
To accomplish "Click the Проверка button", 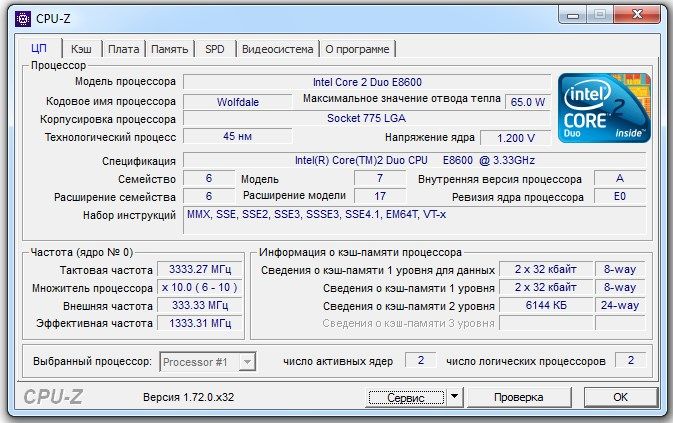I will (x=519, y=397).
